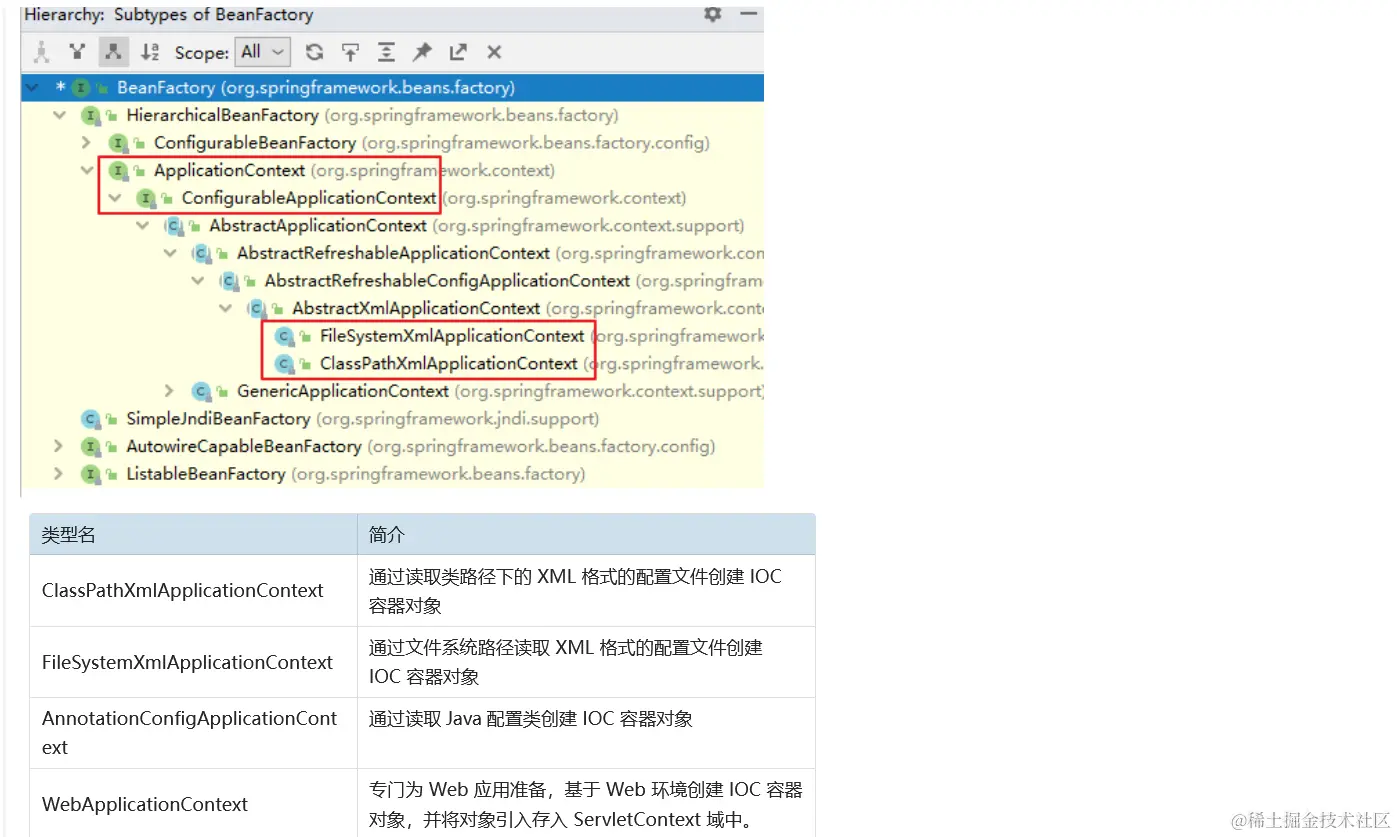Select AbstractApplicationContext in the tree

pos(318,226)
